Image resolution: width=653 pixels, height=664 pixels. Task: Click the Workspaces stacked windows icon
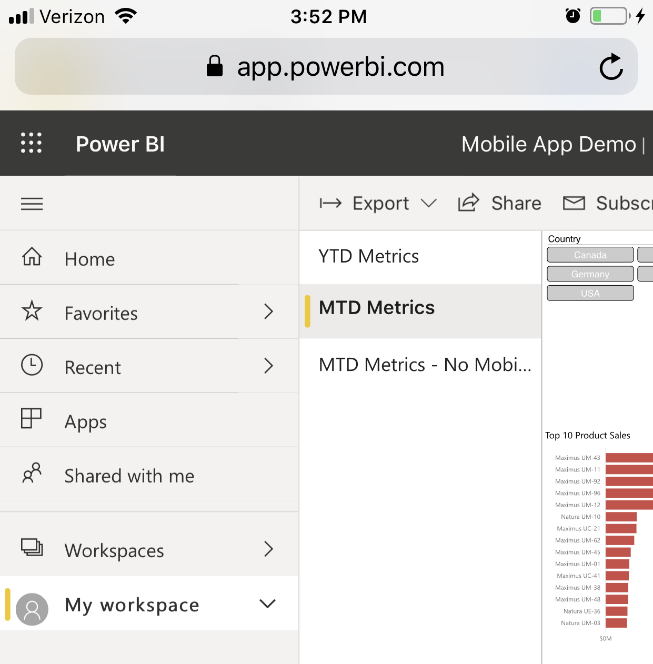click(x=32, y=547)
